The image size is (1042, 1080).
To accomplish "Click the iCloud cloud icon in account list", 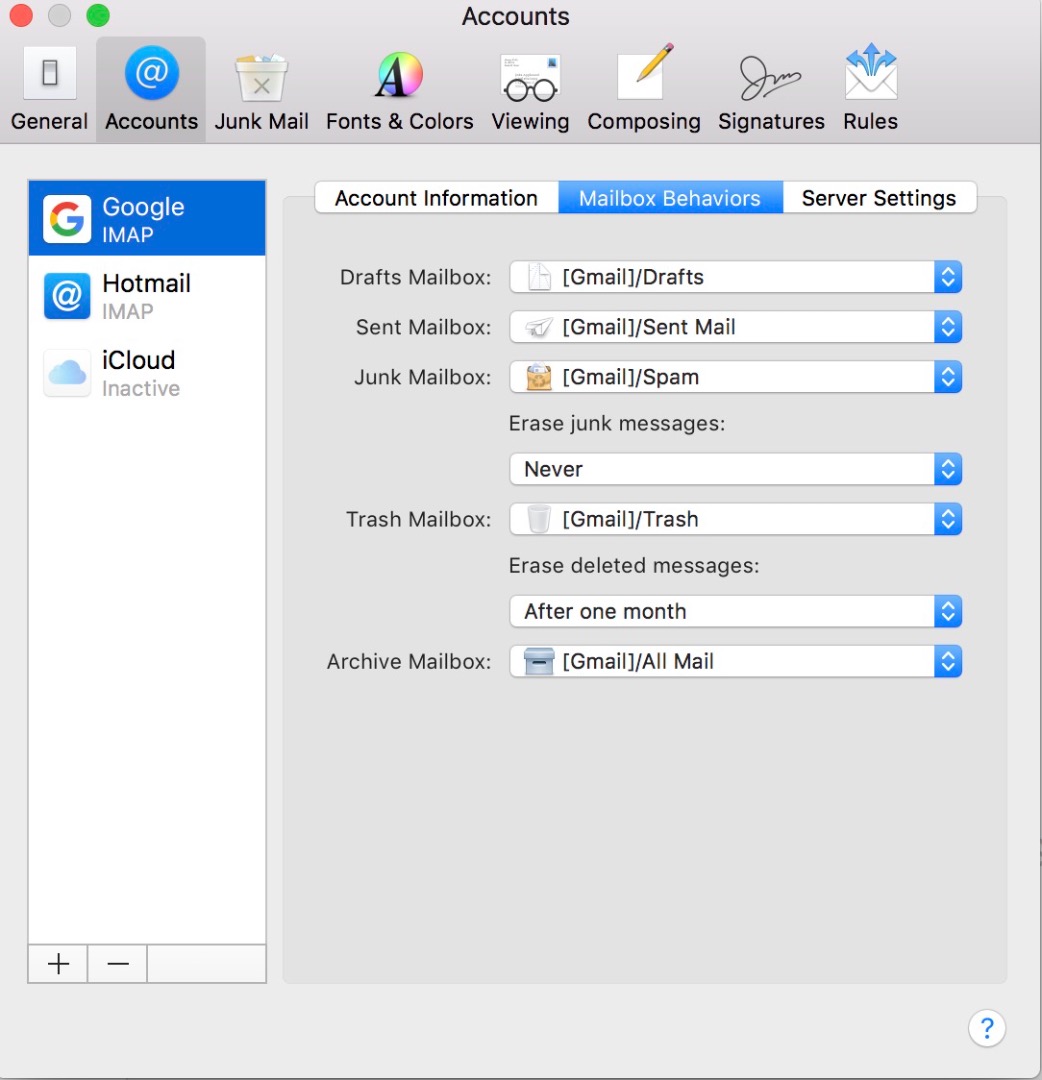I will click(67, 373).
